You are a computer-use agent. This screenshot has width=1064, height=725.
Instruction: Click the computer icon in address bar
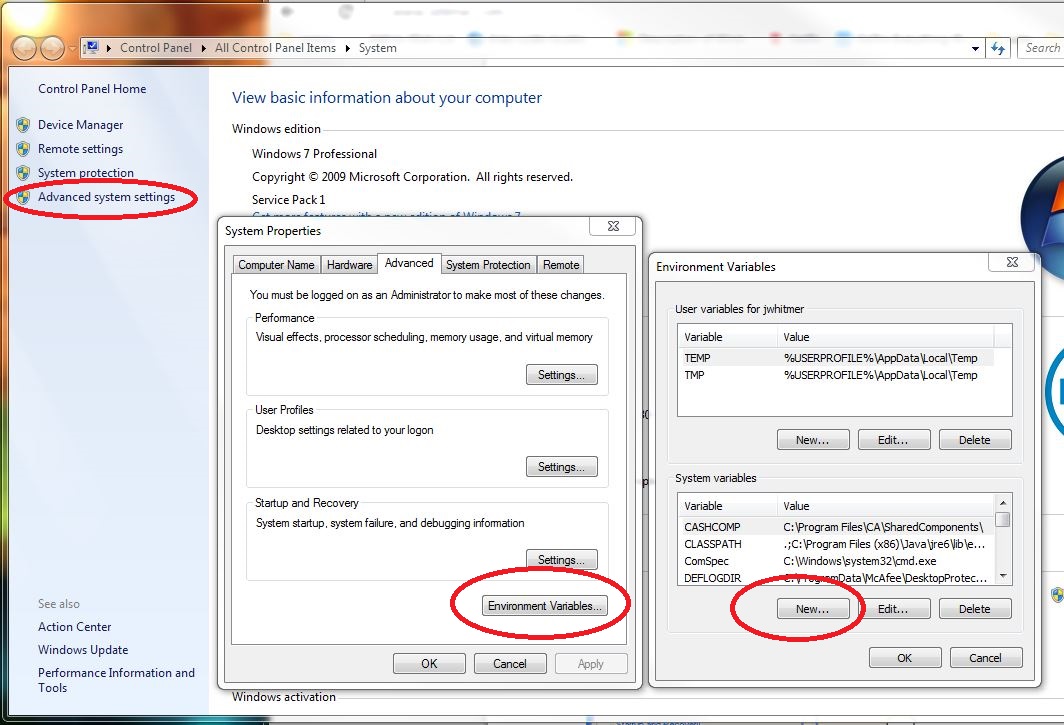point(91,48)
